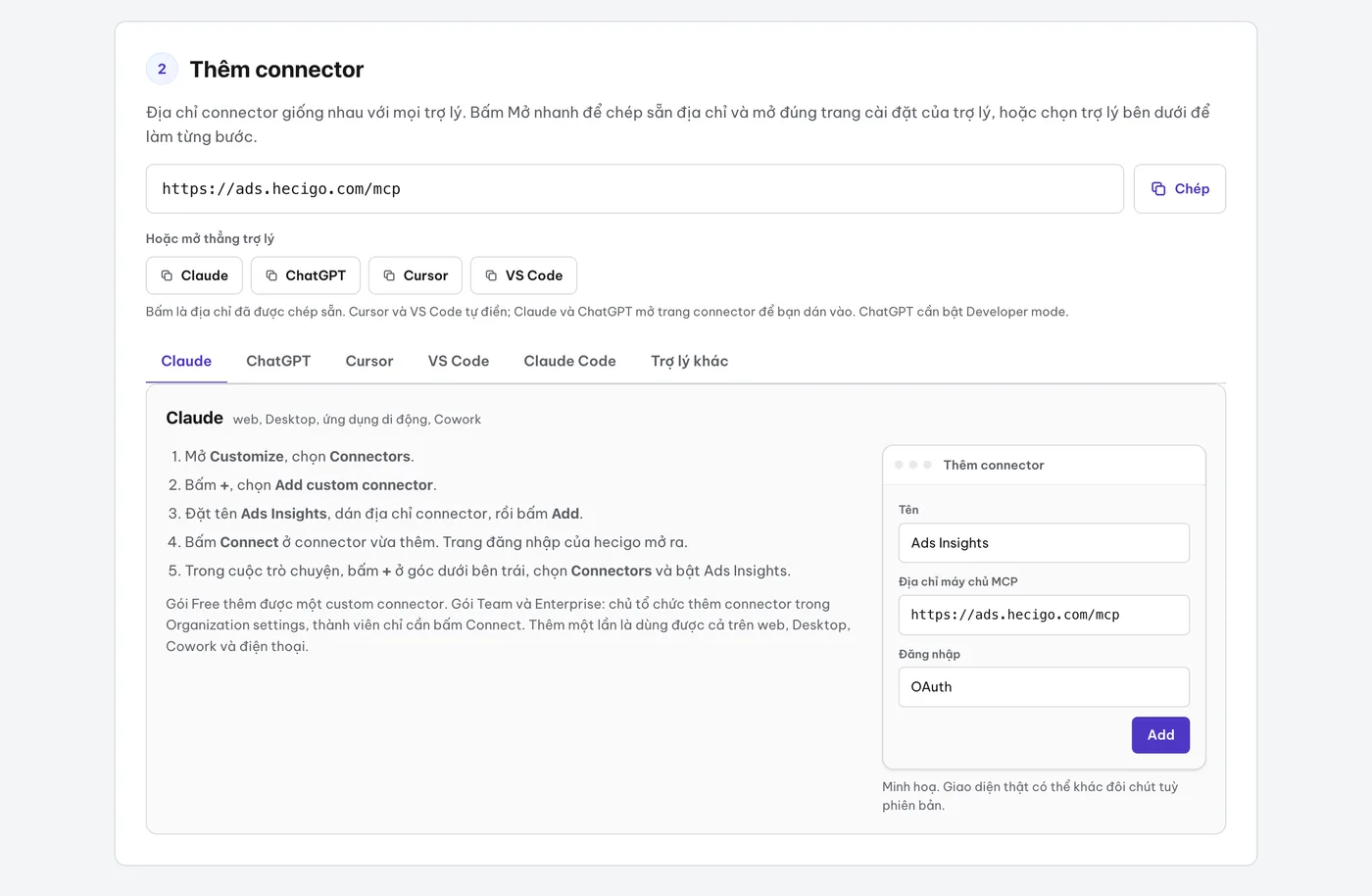Click the connector URL field at the top
The height and width of the screenshot is (896, 1372).
[x=635, y=188]
